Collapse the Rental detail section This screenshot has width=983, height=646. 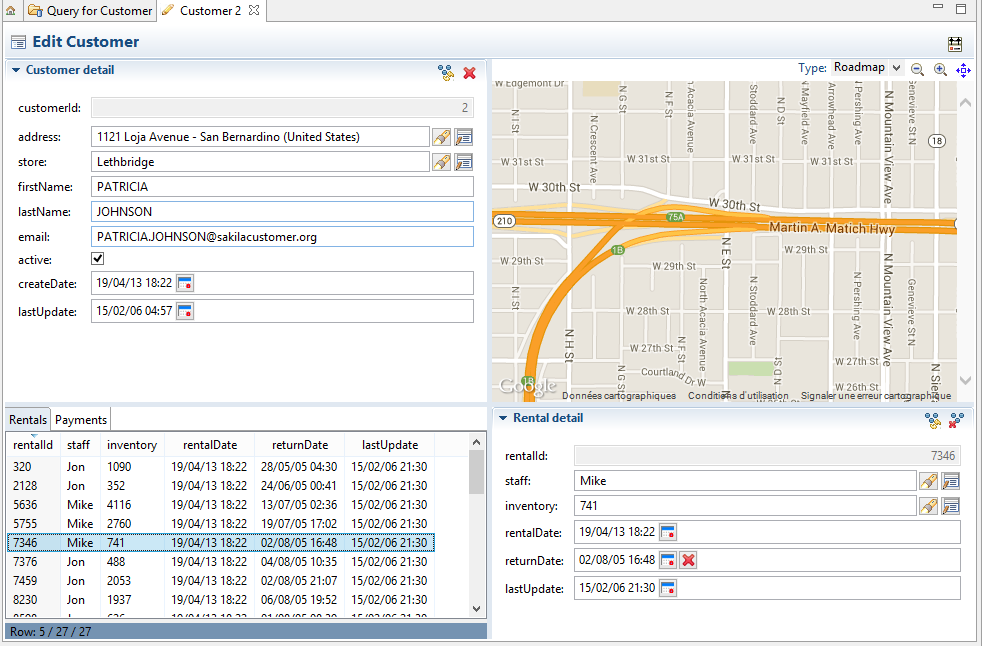(x=502, y=418)
